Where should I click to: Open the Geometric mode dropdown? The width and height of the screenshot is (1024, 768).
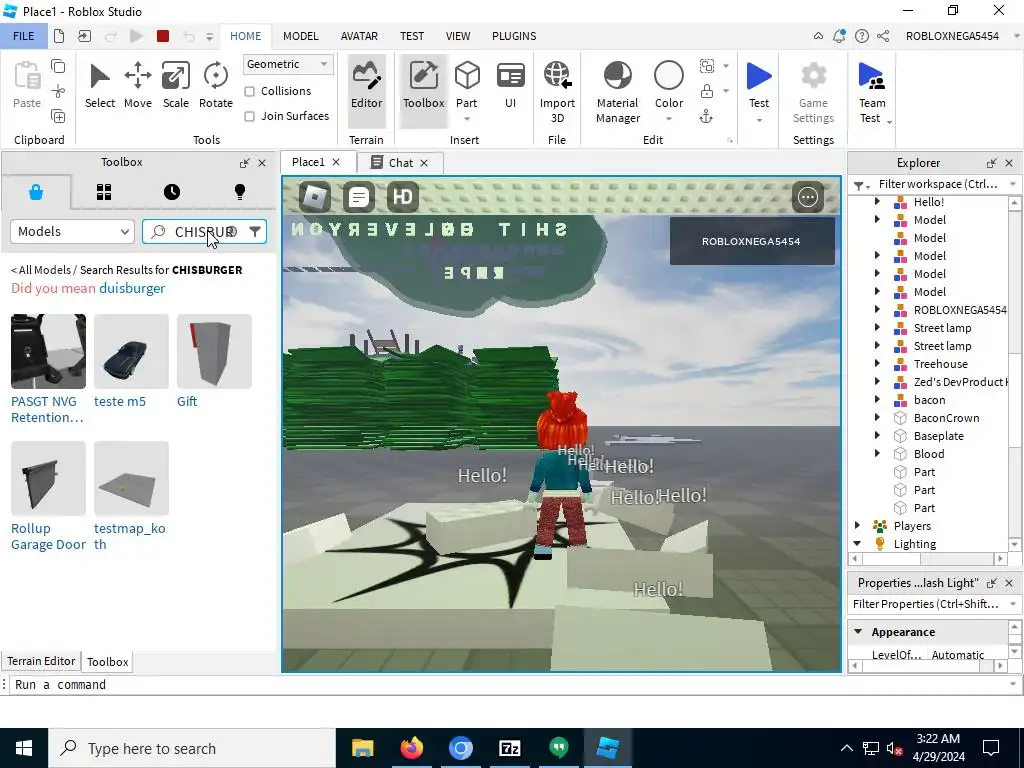point(288,64)
